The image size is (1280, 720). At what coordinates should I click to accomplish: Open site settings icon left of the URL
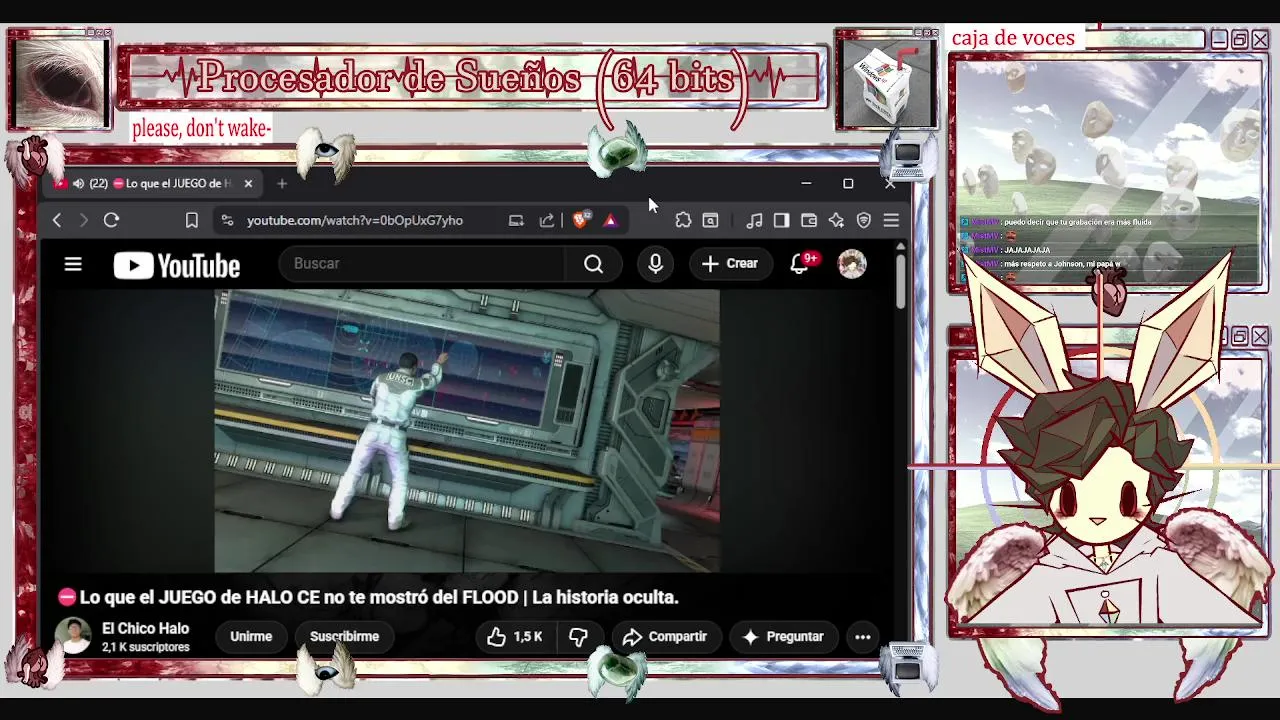(227, 220)
